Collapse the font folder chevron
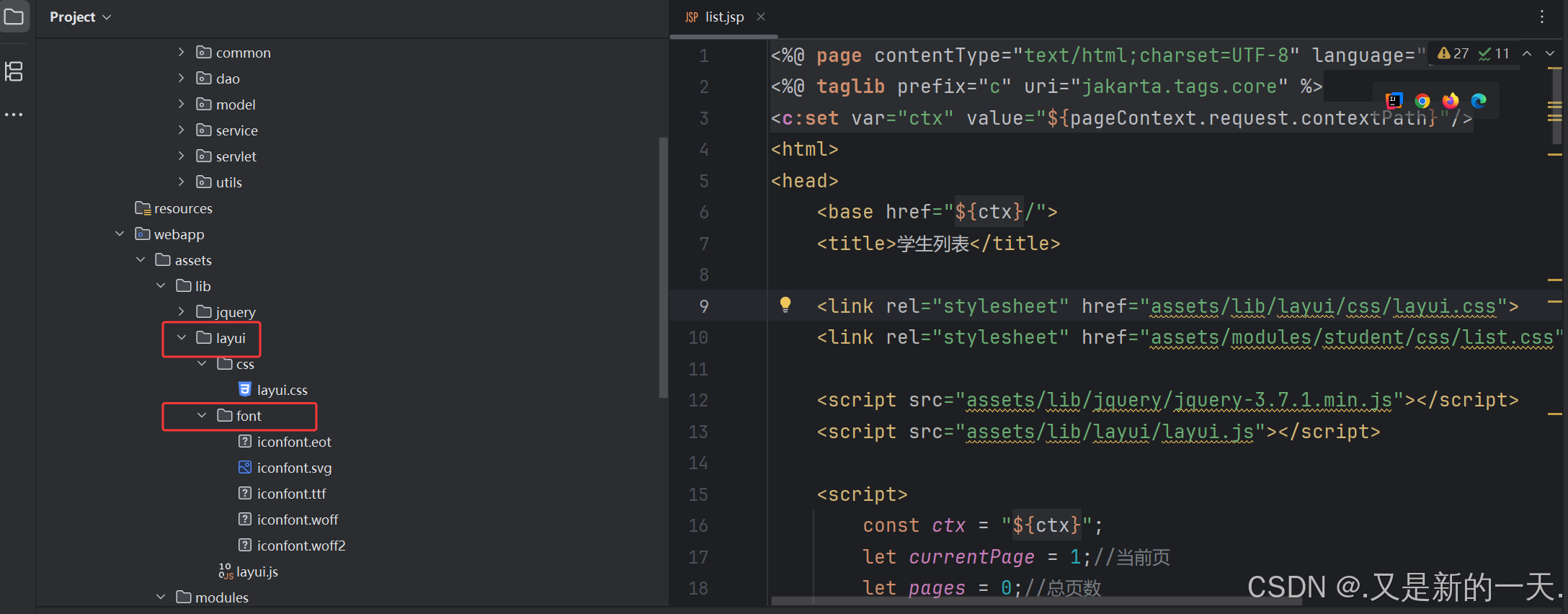Viewport: 1568px width, 614px height. pos(202,415)
